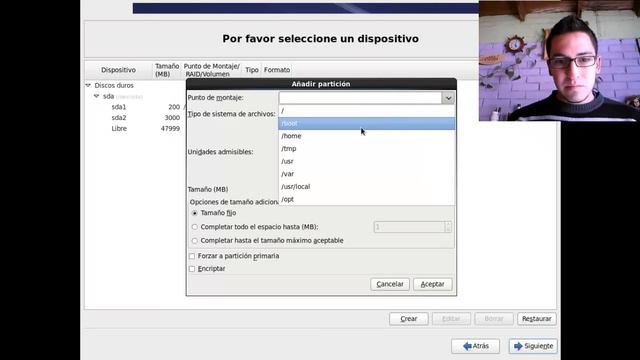
Task: Click the Tamaño (MB) column header
Action: [167, 70]
